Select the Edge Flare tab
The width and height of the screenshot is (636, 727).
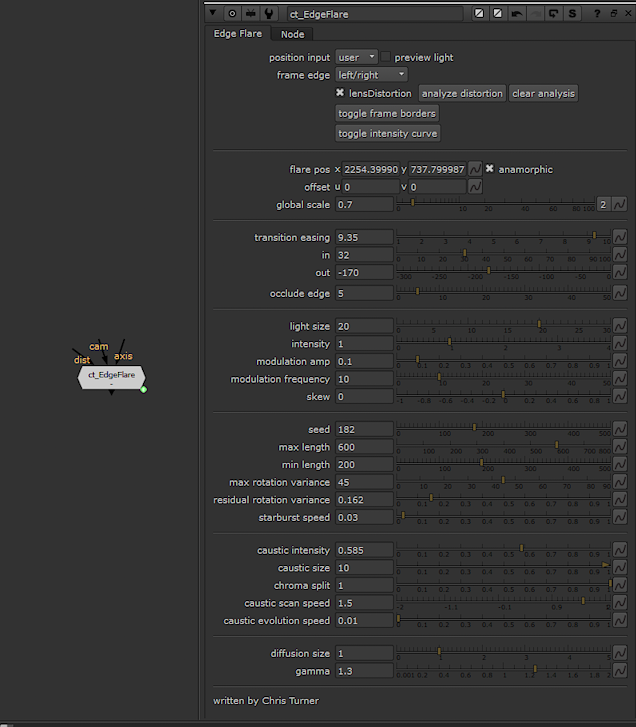238,34
